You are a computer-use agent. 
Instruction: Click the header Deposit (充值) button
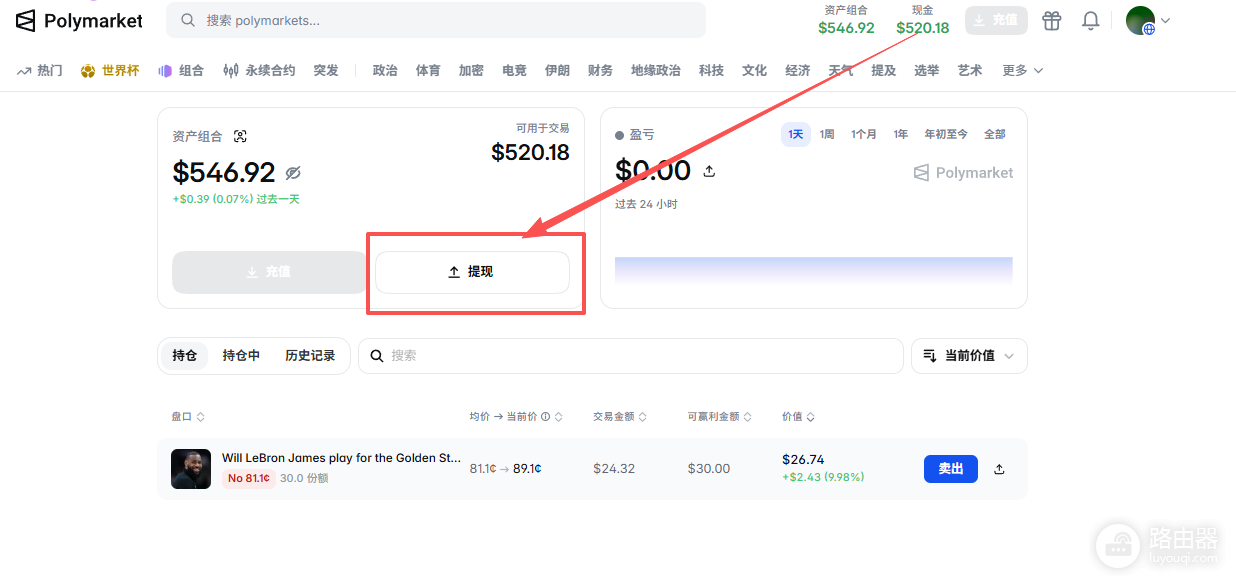pos(996,20)
